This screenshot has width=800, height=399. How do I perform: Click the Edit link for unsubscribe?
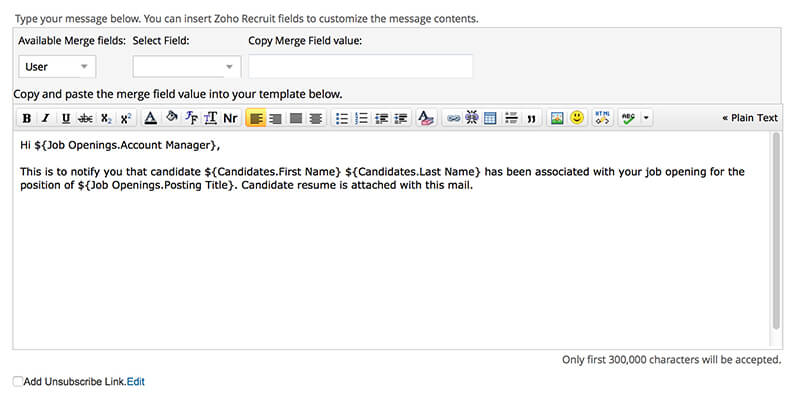coord(136,381)
